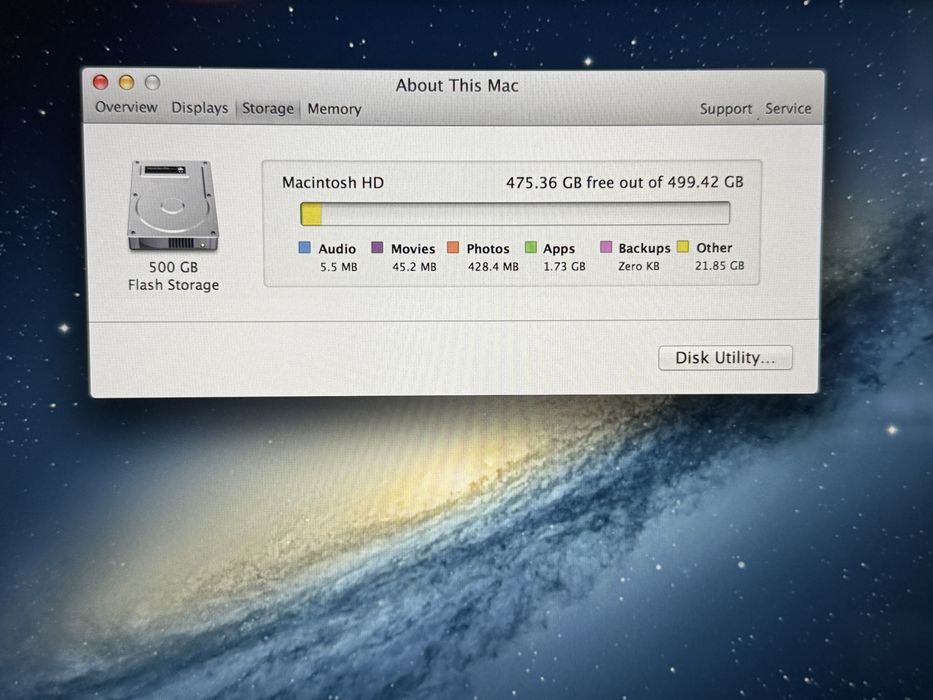This screenshot has width=933, height=700.
Task: Click the Audio legend label
Action: pyautogui.click(x=337, y=249)
